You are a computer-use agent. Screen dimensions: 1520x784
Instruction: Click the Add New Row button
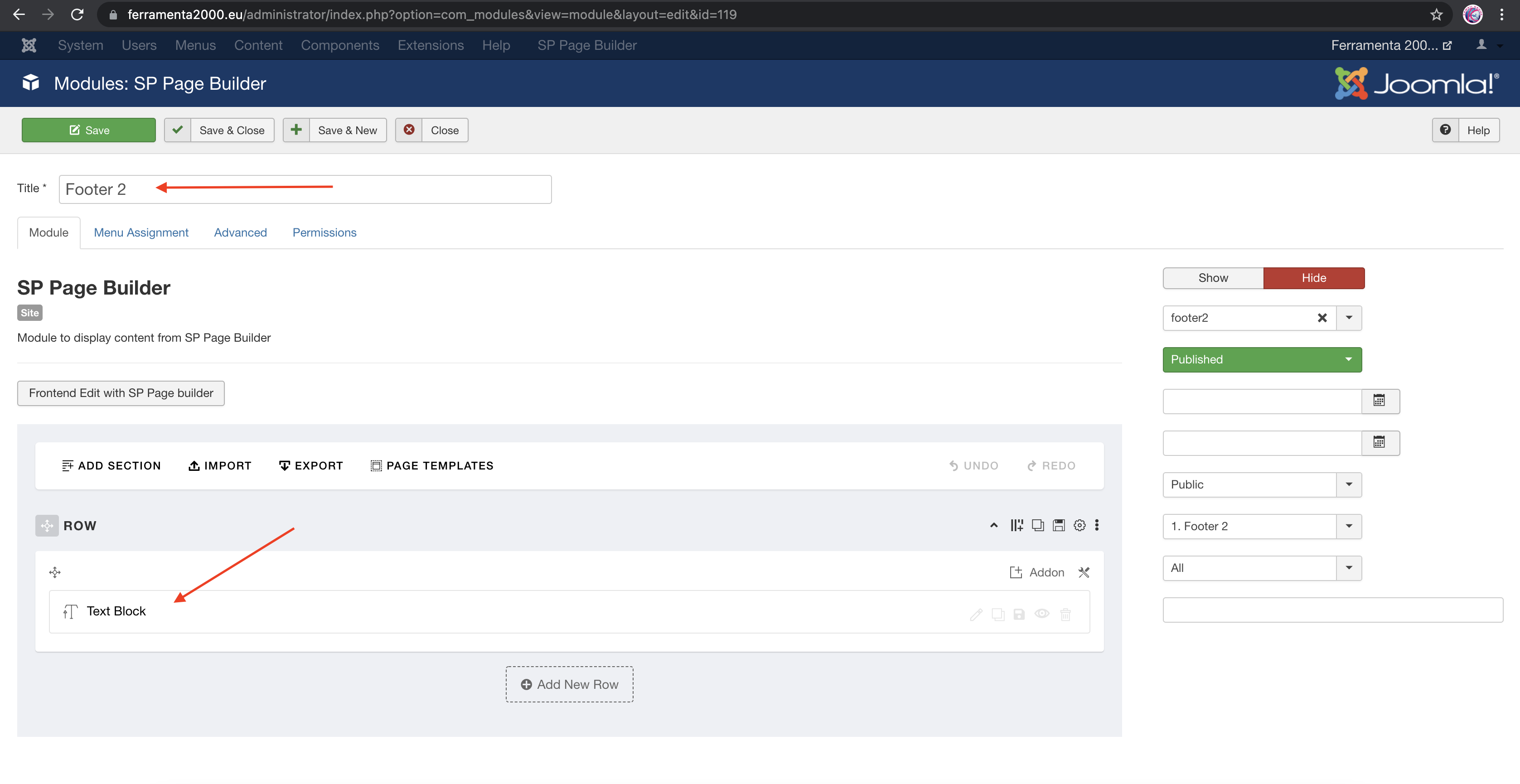click(x=569, y=684)
